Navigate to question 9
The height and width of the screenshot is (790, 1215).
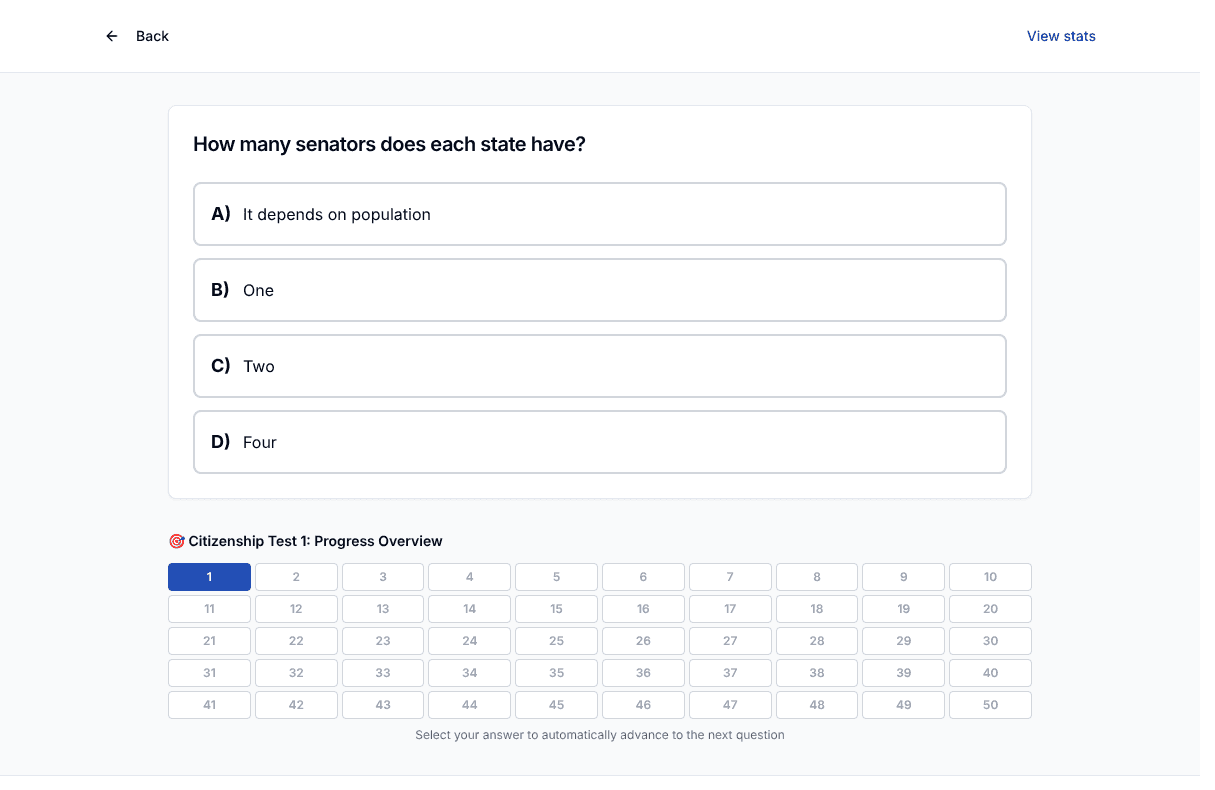coord(904,577)
